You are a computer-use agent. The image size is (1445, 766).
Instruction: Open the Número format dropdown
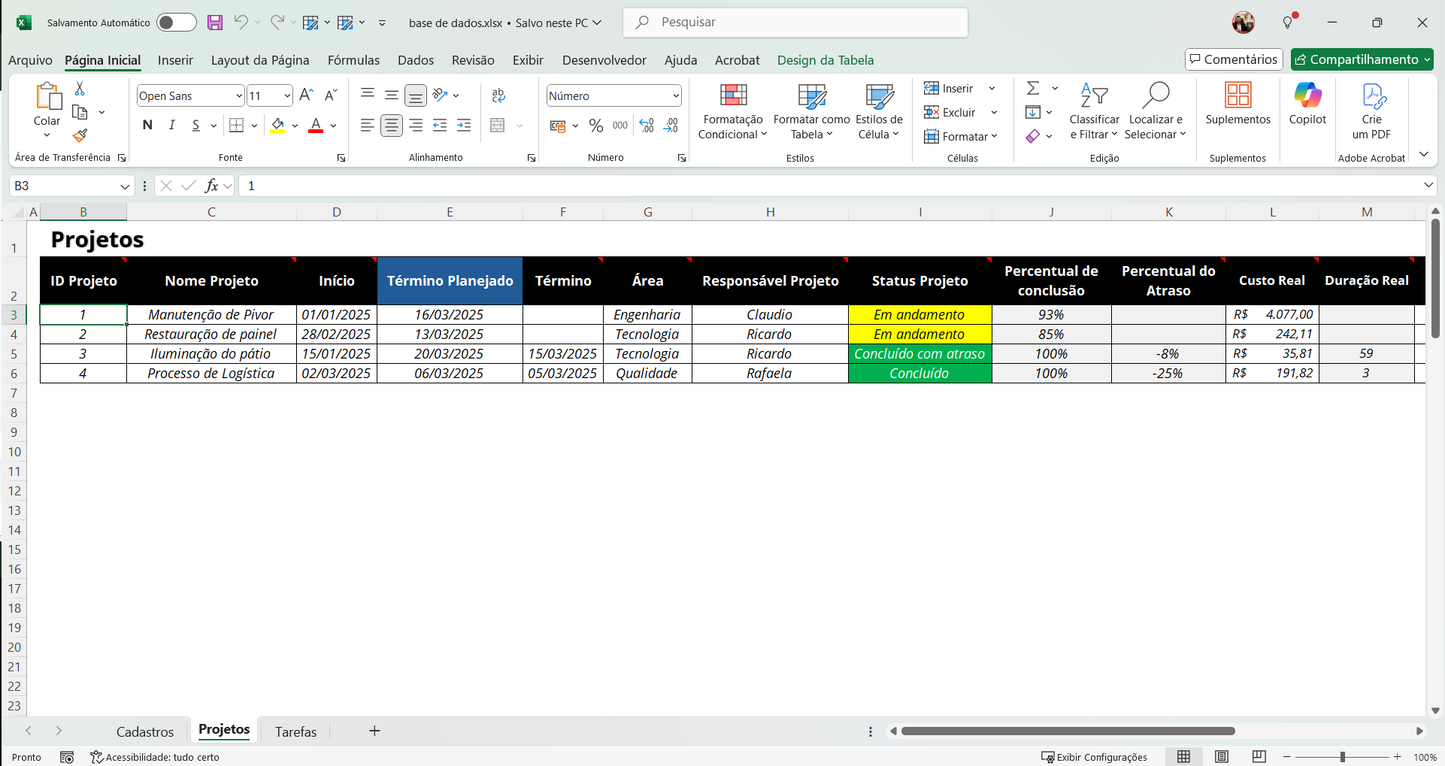676,95
